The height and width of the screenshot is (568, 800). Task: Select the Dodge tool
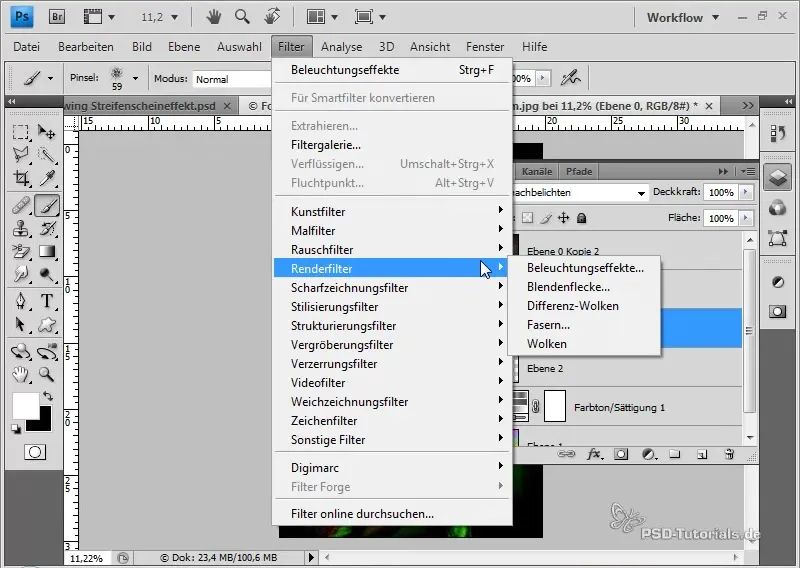point(47,275)
